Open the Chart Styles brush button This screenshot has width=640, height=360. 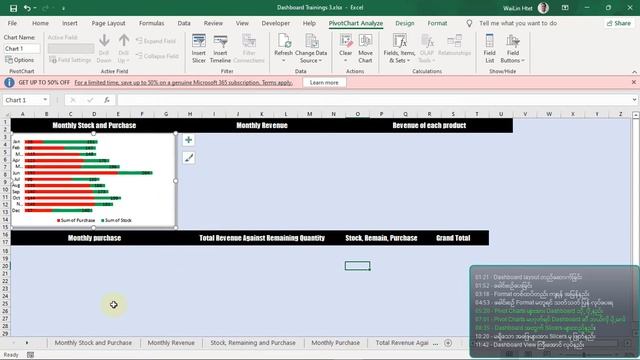(189, 158)
